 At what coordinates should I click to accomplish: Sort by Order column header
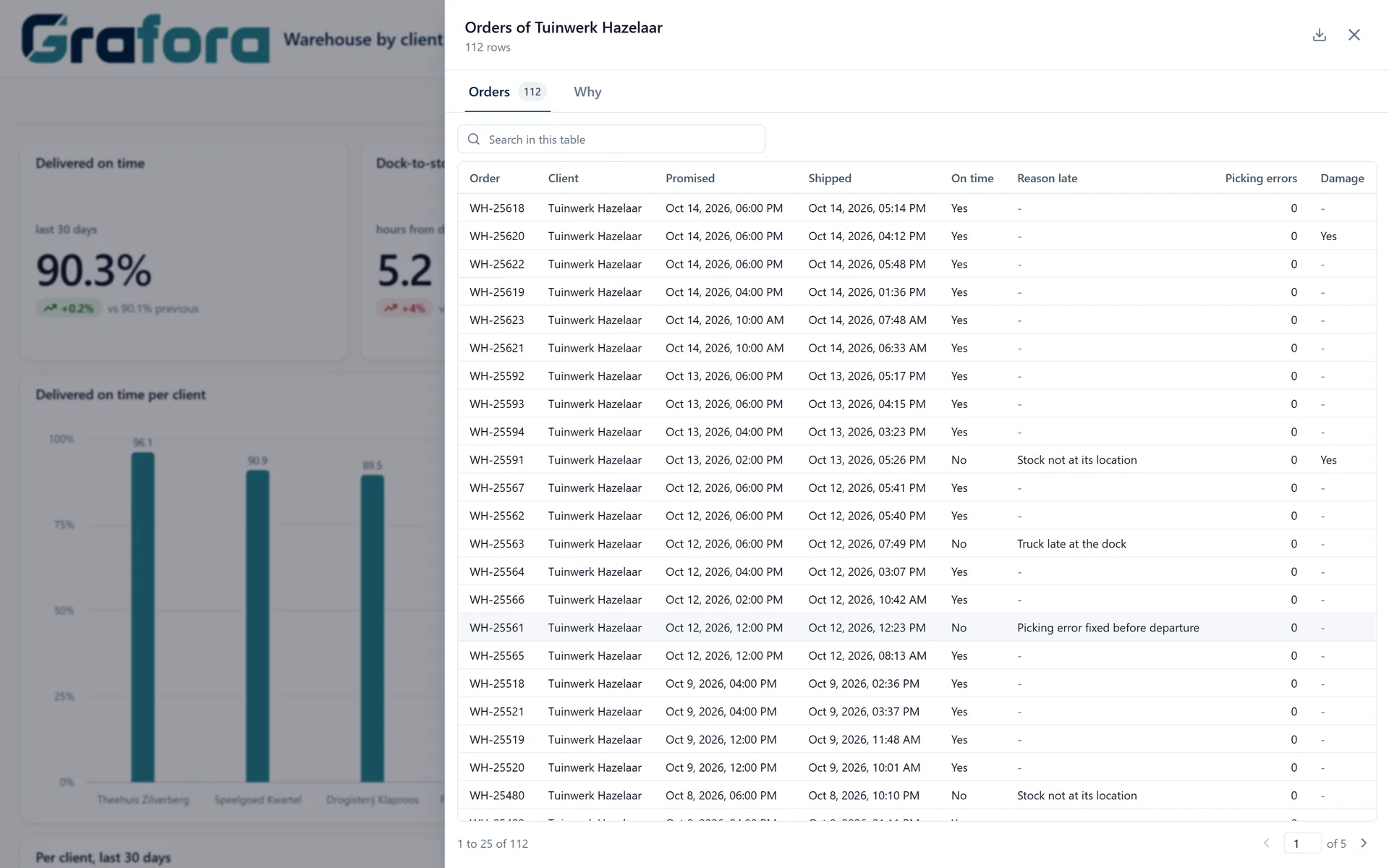point(485,178)
